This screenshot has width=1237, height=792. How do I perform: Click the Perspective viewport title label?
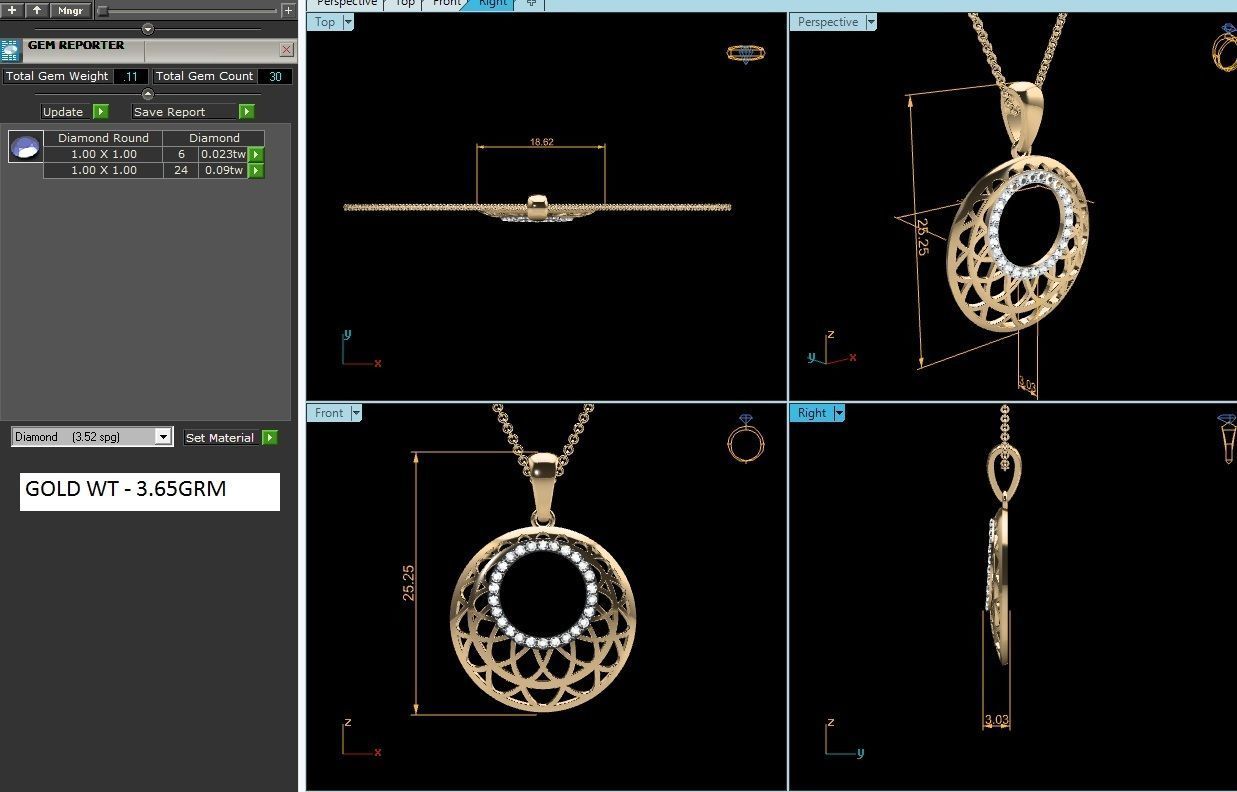(x=828, y=22)
